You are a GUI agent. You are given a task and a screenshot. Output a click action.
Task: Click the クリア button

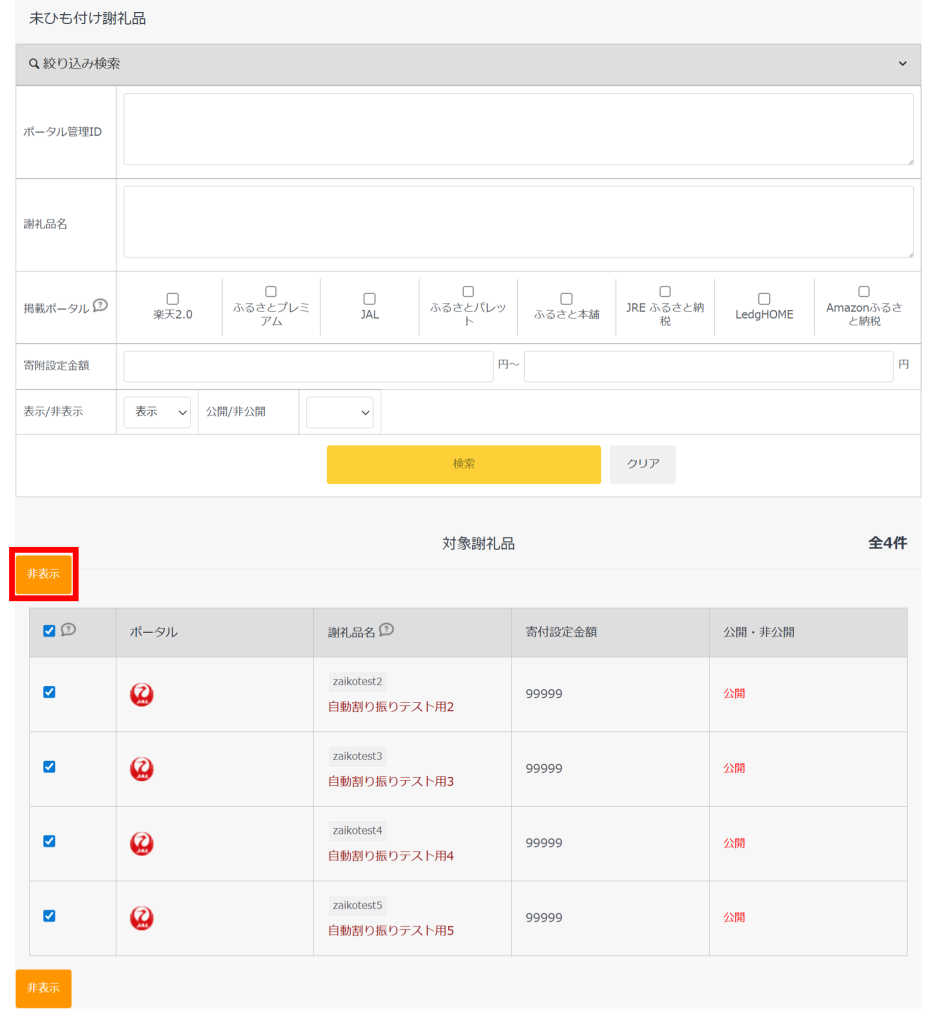(x=642, y=464)
